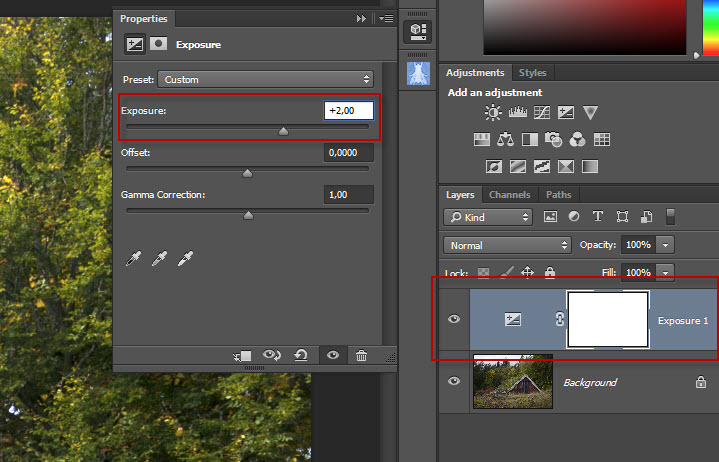
Task: Turn layer filtering switch on or off
Action: (x=670, y=217)
